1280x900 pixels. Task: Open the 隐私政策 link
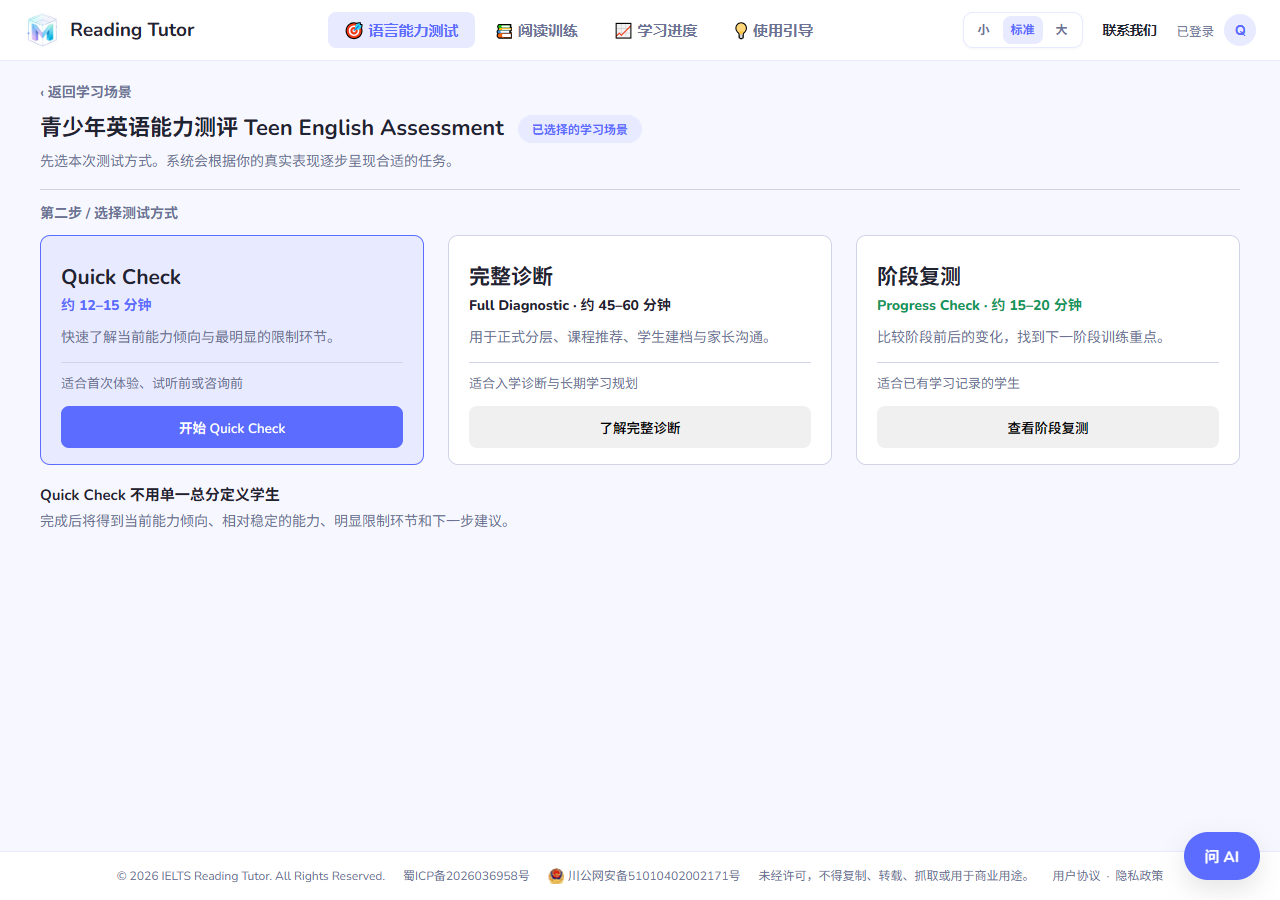(x=1140, y=876)
